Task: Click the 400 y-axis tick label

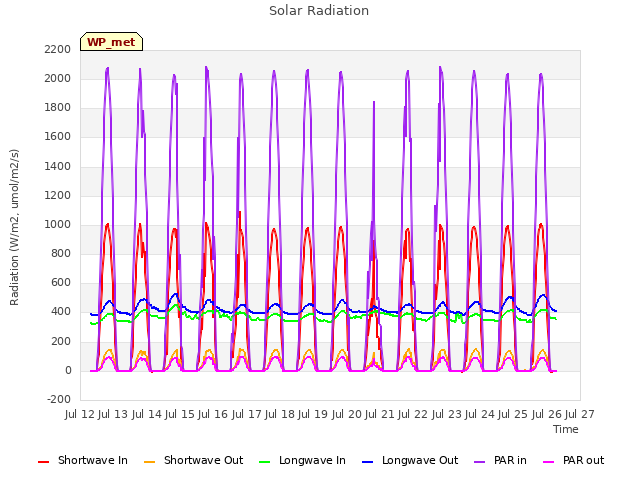Action: [x=61, y=312]
